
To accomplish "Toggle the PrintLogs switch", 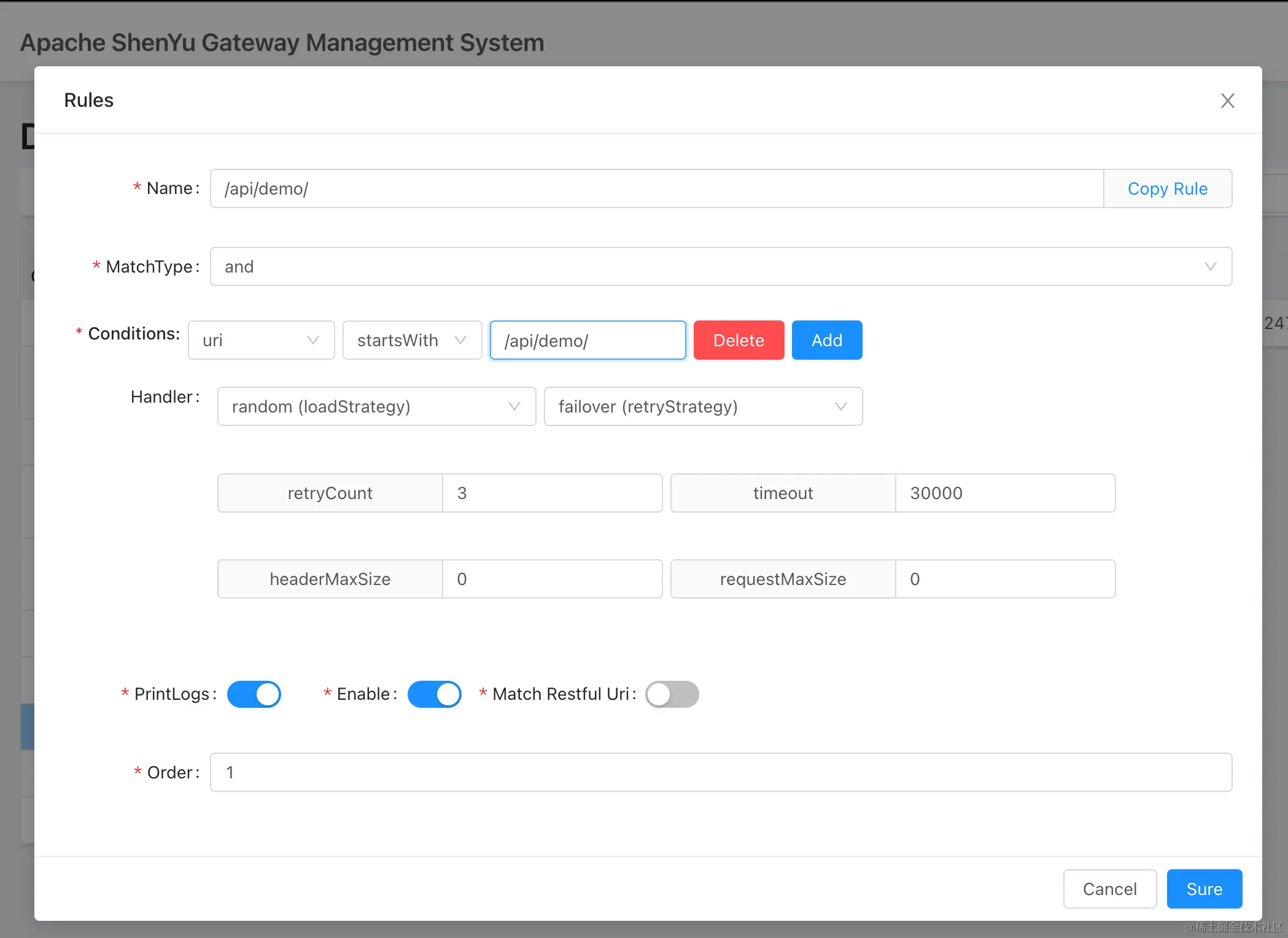I will coord(254,694).
